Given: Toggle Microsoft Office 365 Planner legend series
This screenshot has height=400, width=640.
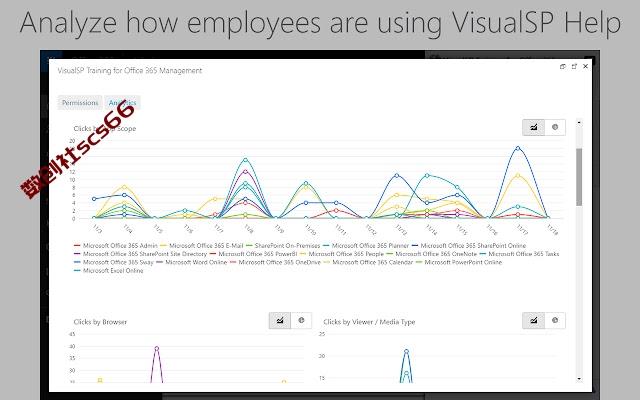Looking at the screenshot, I should [366, 246].
